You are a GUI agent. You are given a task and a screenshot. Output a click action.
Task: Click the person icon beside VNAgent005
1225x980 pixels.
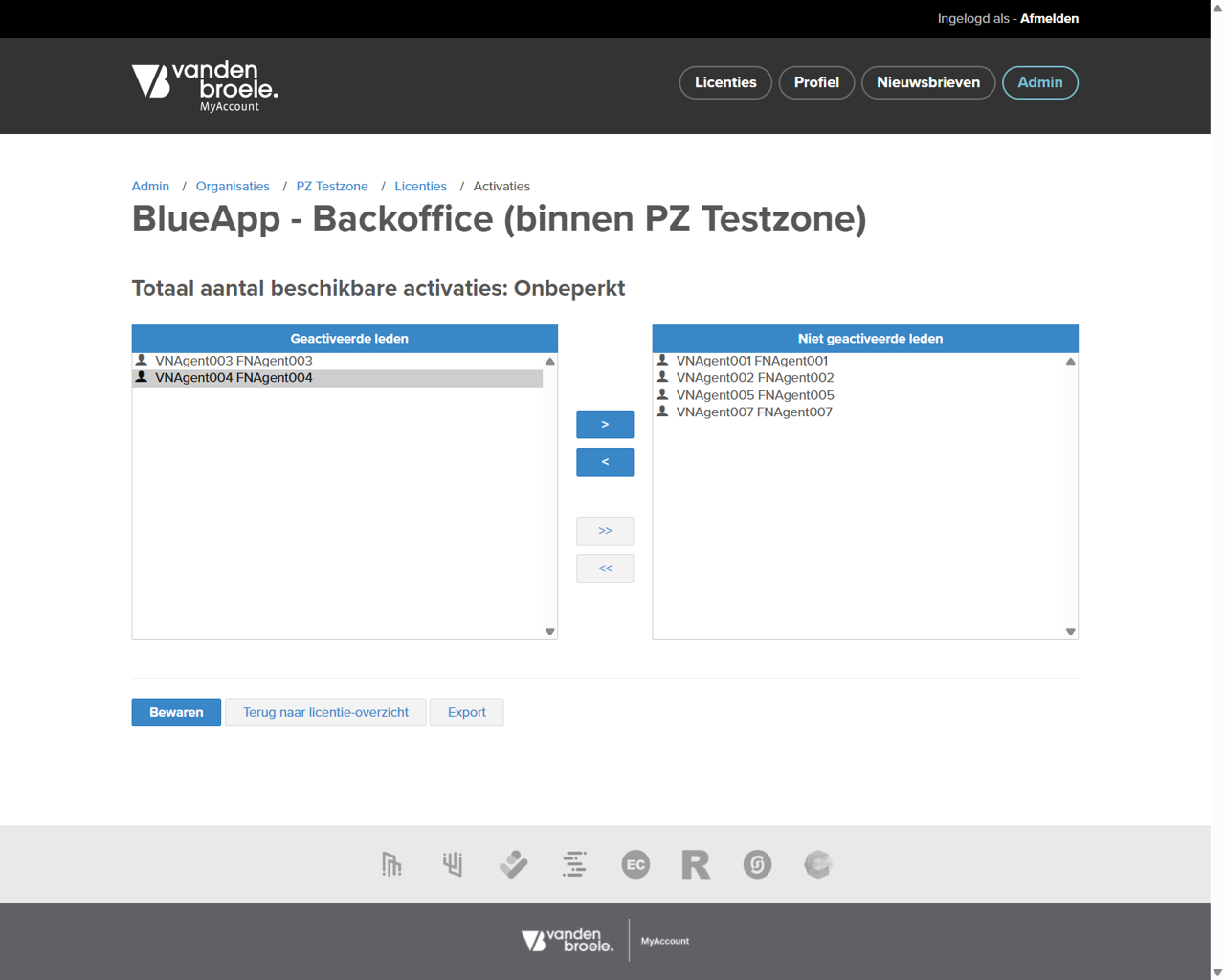662,394
